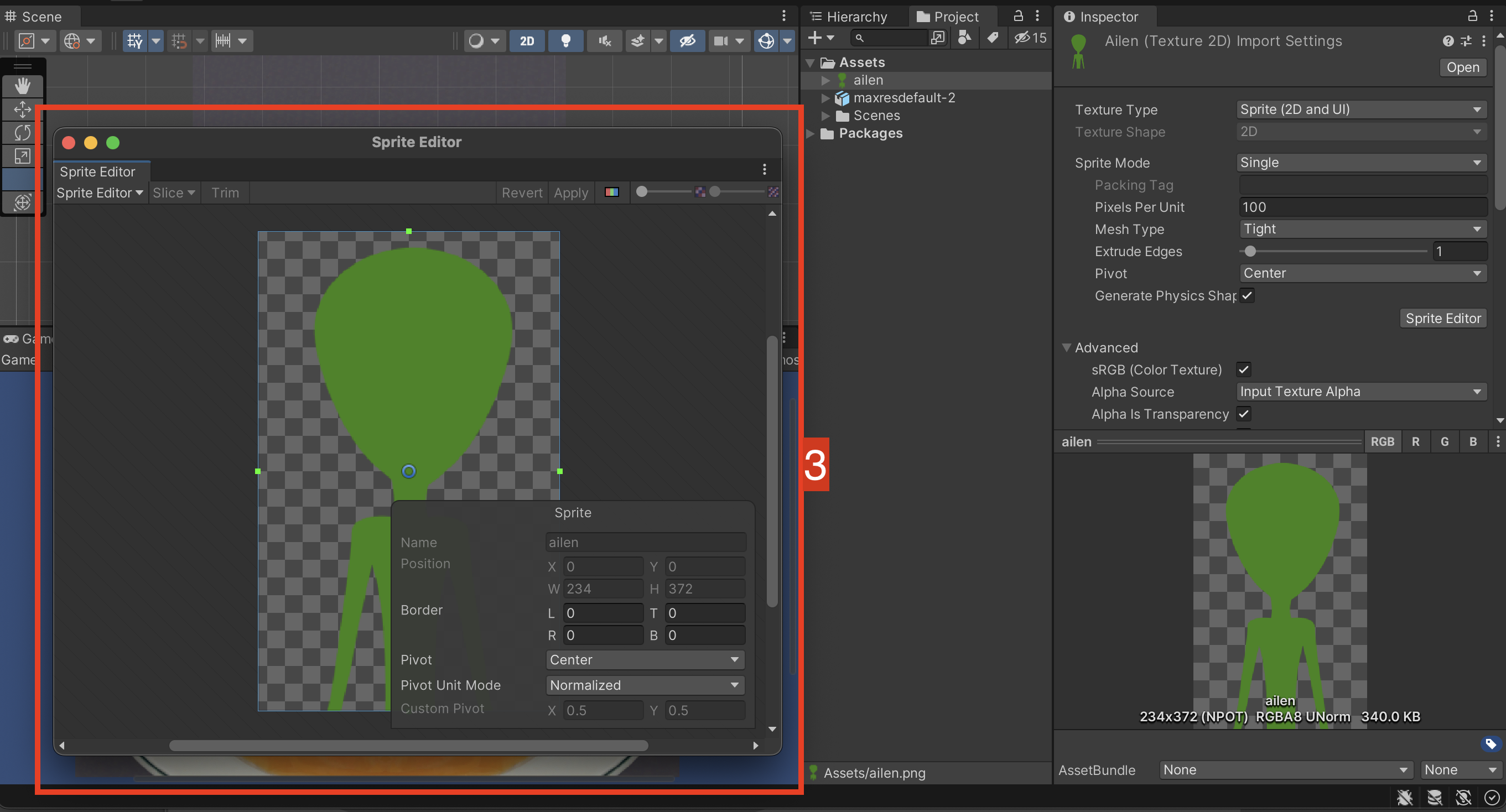Image resolution: width=1506 pixels, height=812 pixels.
Task: Click the Inspector lock icon
Action: [x=1472, y=16]
